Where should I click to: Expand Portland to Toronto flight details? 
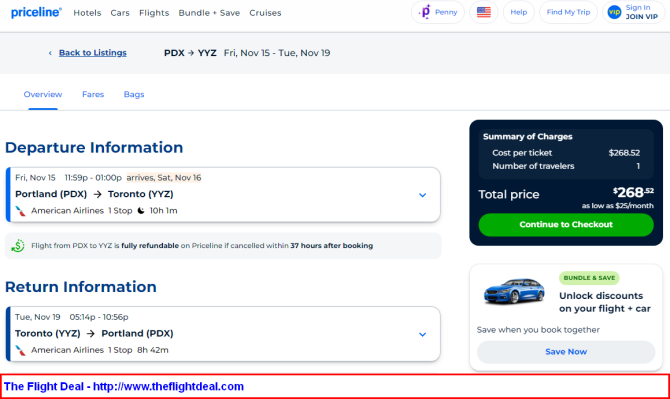tap(423, 195)
